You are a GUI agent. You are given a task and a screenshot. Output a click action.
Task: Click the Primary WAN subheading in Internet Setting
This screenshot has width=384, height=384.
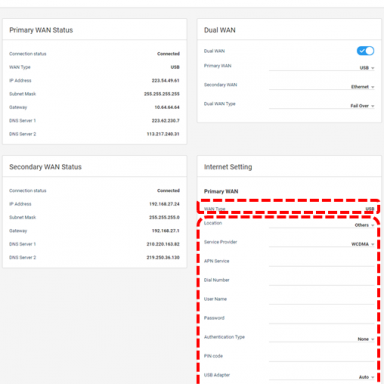[x=221, y=191]
